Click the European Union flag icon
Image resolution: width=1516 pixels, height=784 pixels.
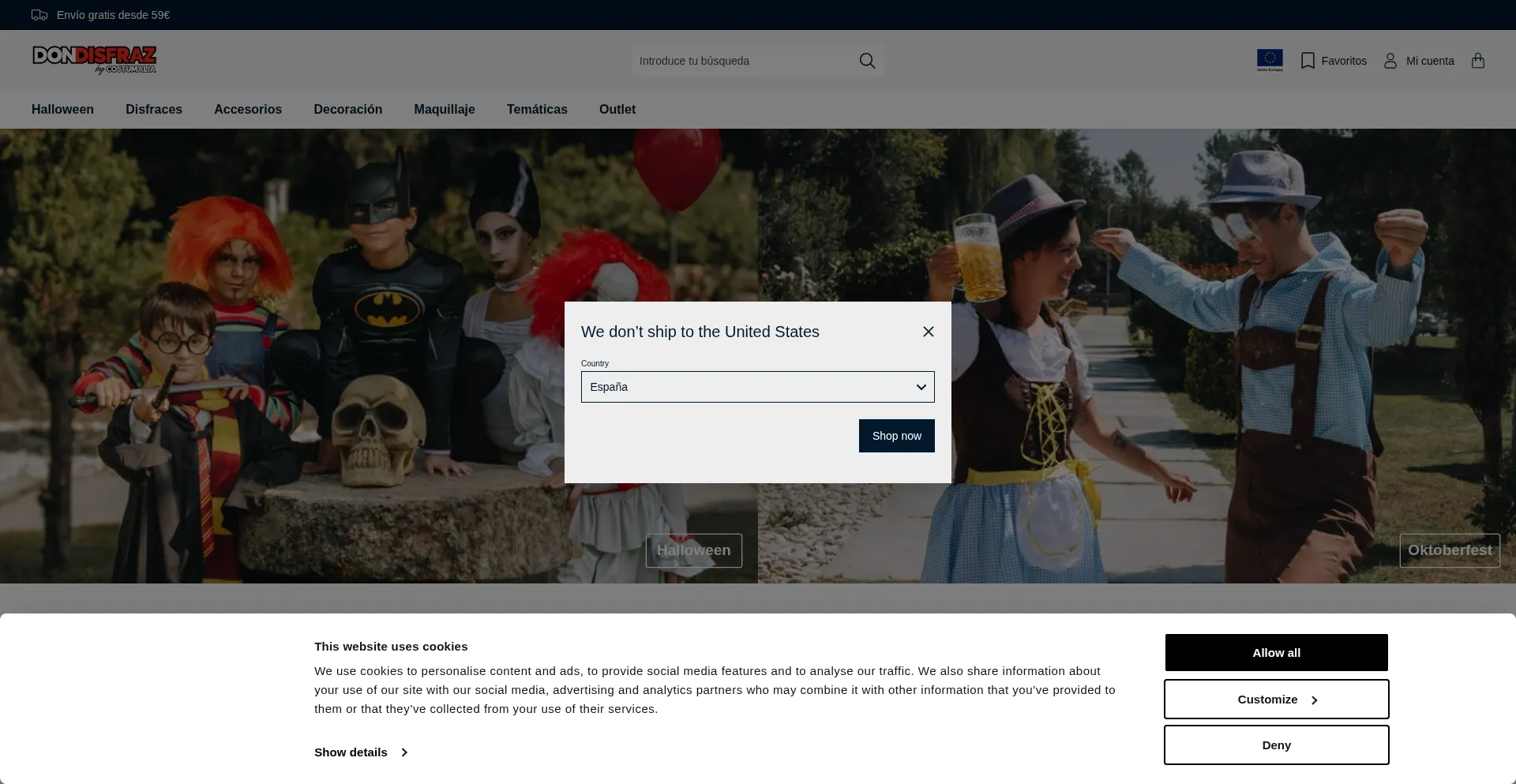pyautogui.click(x=1270, y=60)
